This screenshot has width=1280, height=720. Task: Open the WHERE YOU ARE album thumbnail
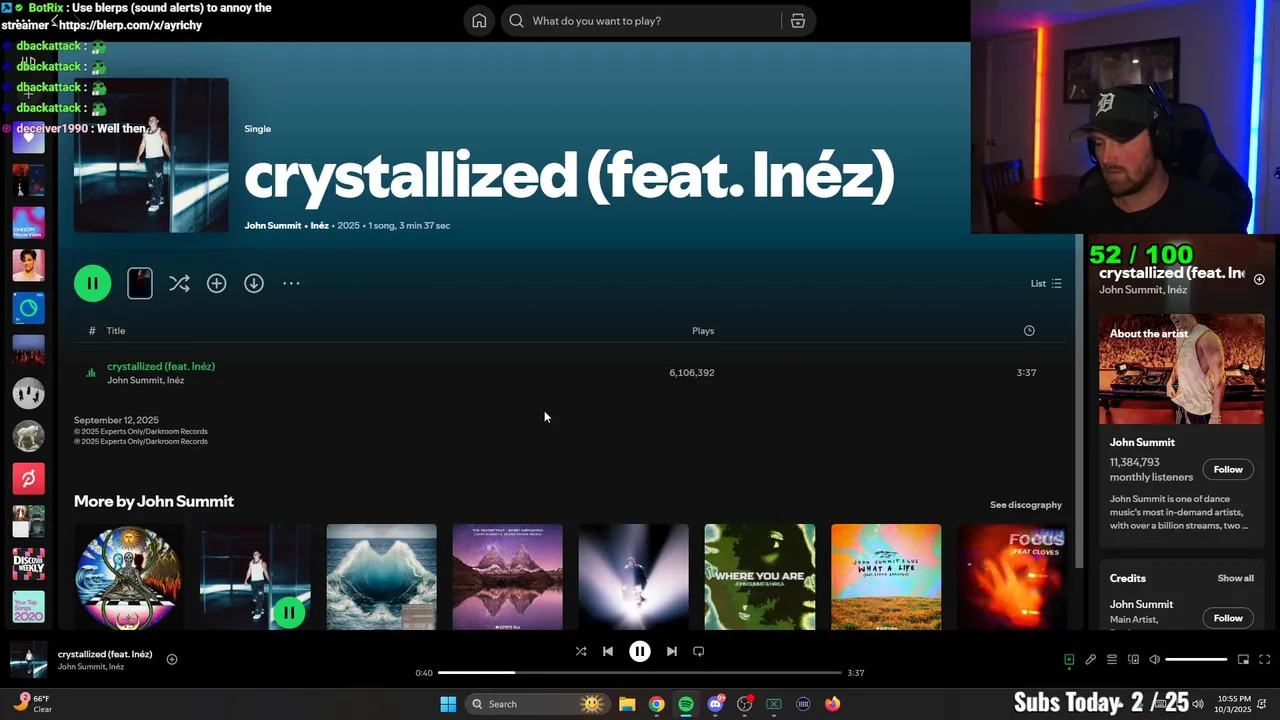coord(760,577)
